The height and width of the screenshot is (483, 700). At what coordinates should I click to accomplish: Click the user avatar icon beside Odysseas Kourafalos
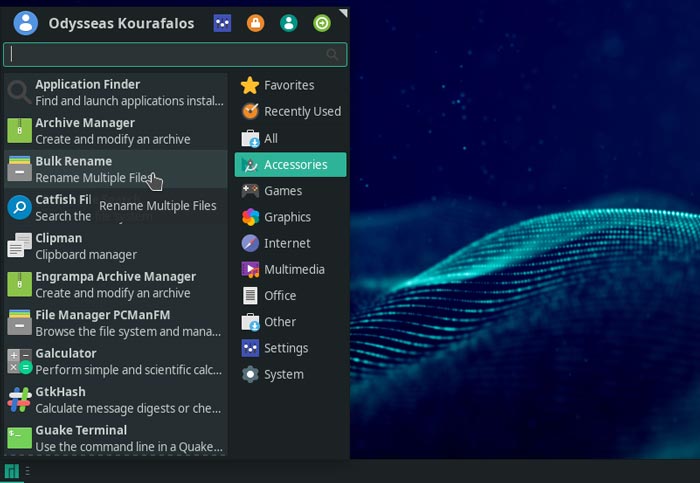coord(25,23)
